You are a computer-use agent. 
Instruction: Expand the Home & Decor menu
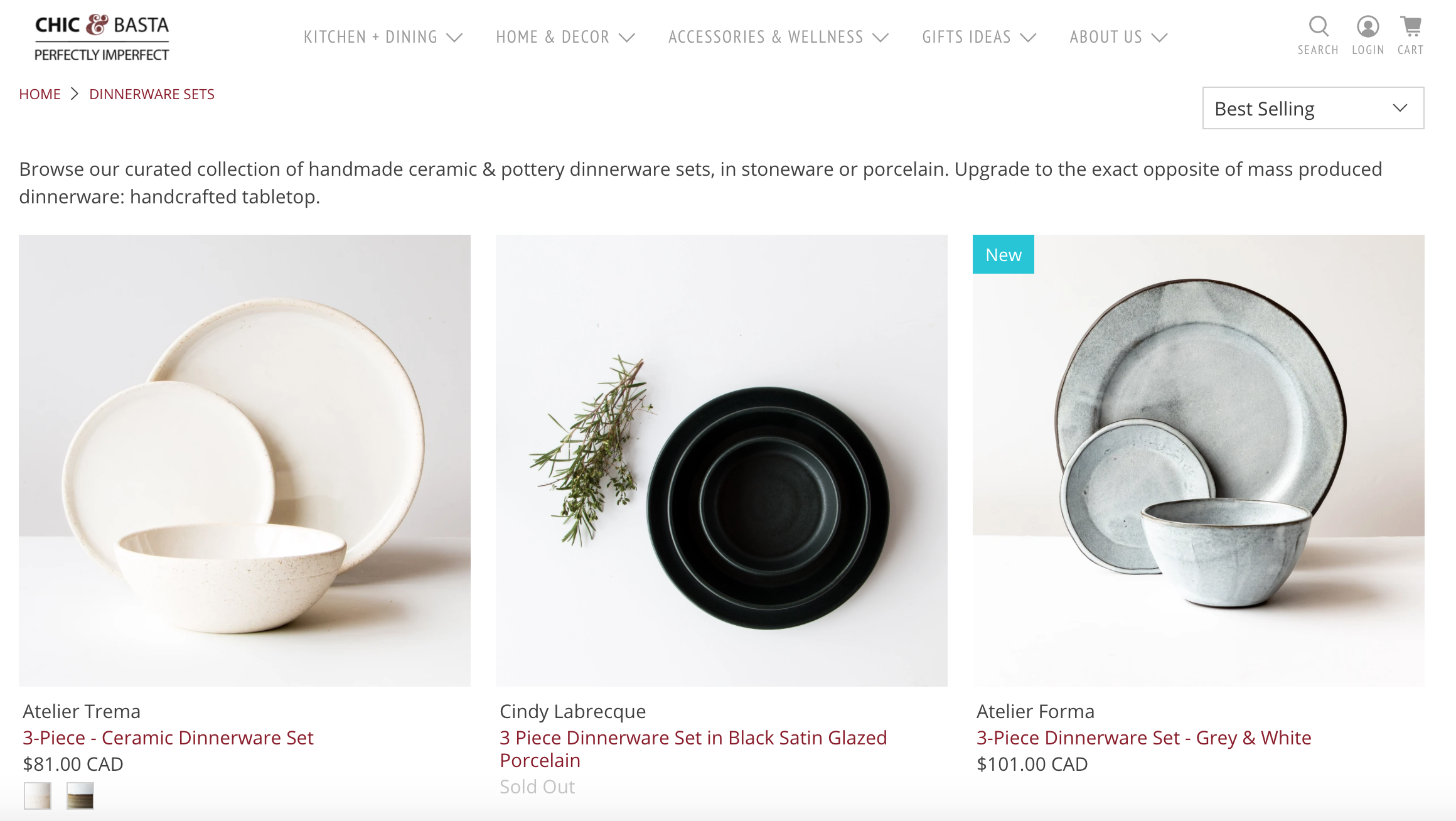click(565, 37)
